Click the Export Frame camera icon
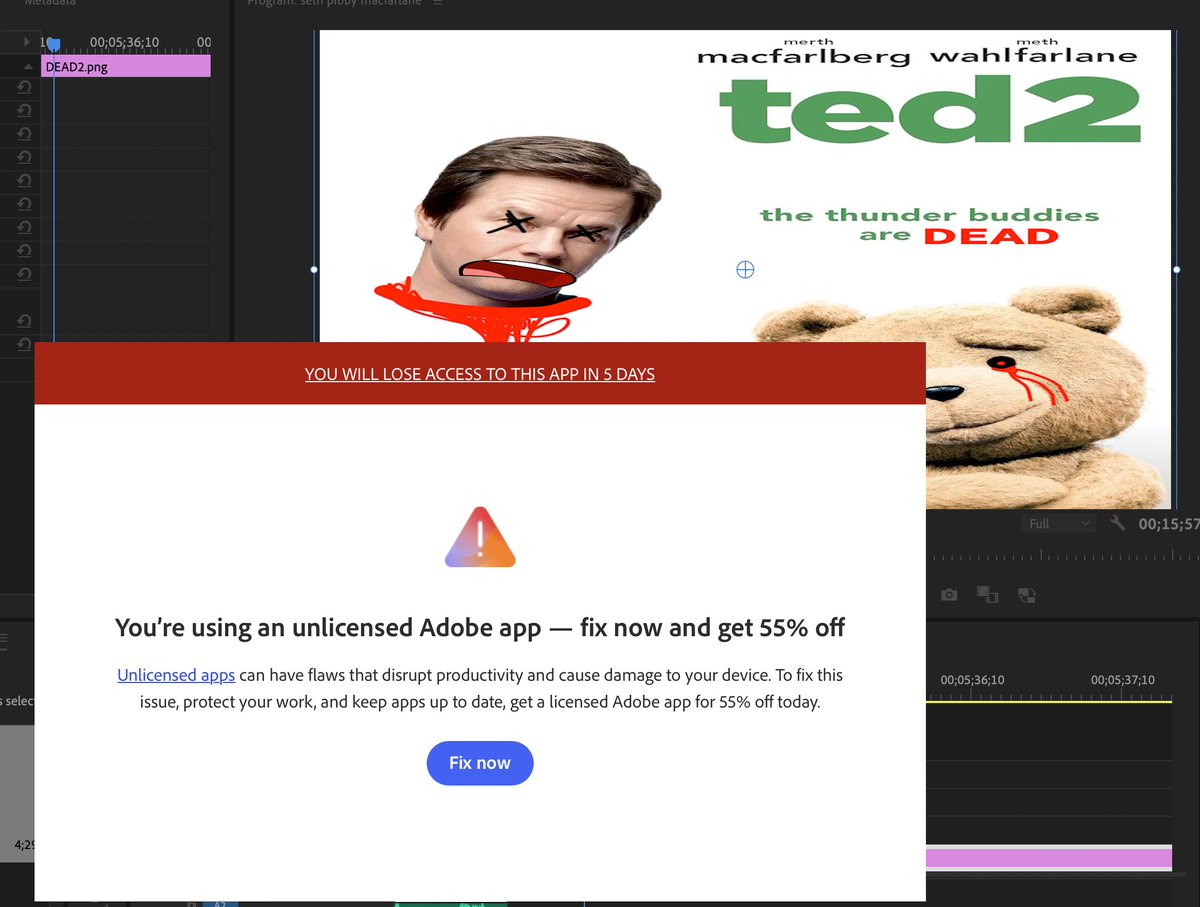The image size is (1200, 907). tap(949, 595)
